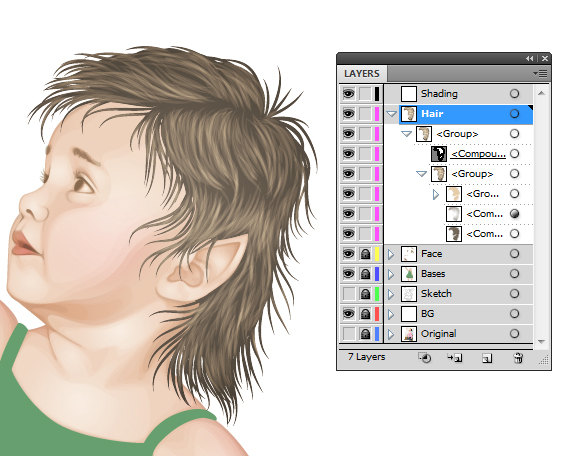Collapse the Hair layer triangle
Viewport: 565px width, 456px height.
point(391,114)
